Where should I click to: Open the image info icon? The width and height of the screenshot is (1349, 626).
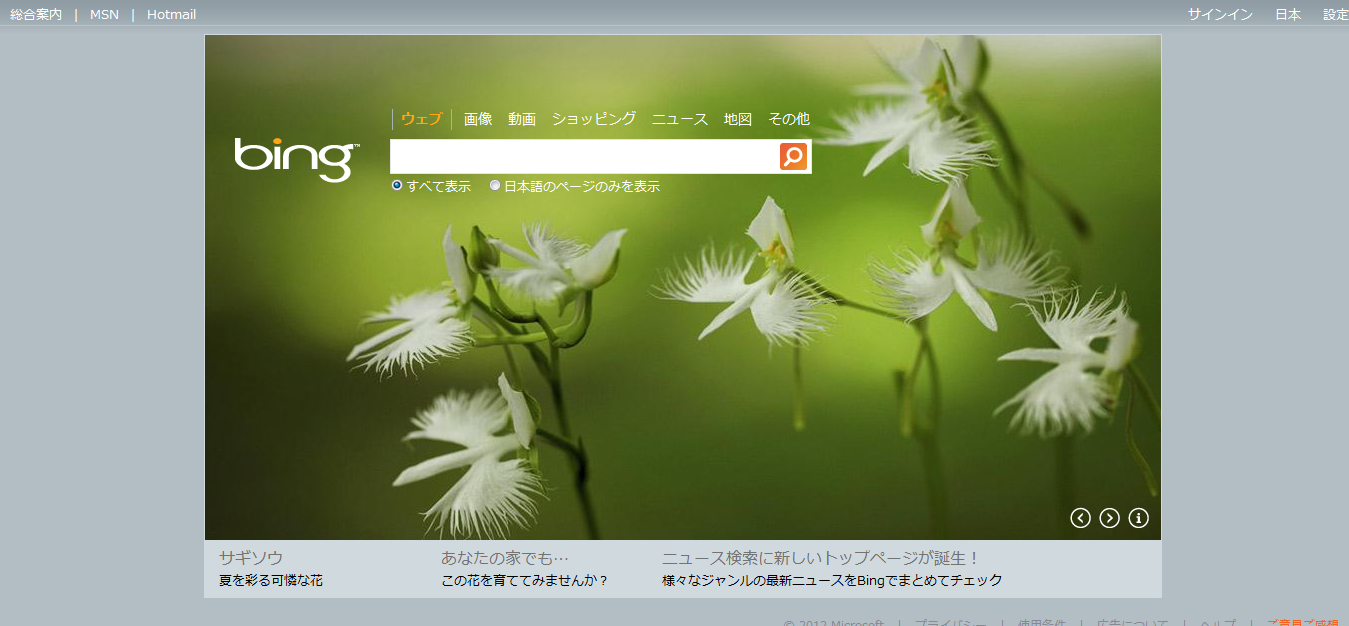click(x=1138, y=518)
